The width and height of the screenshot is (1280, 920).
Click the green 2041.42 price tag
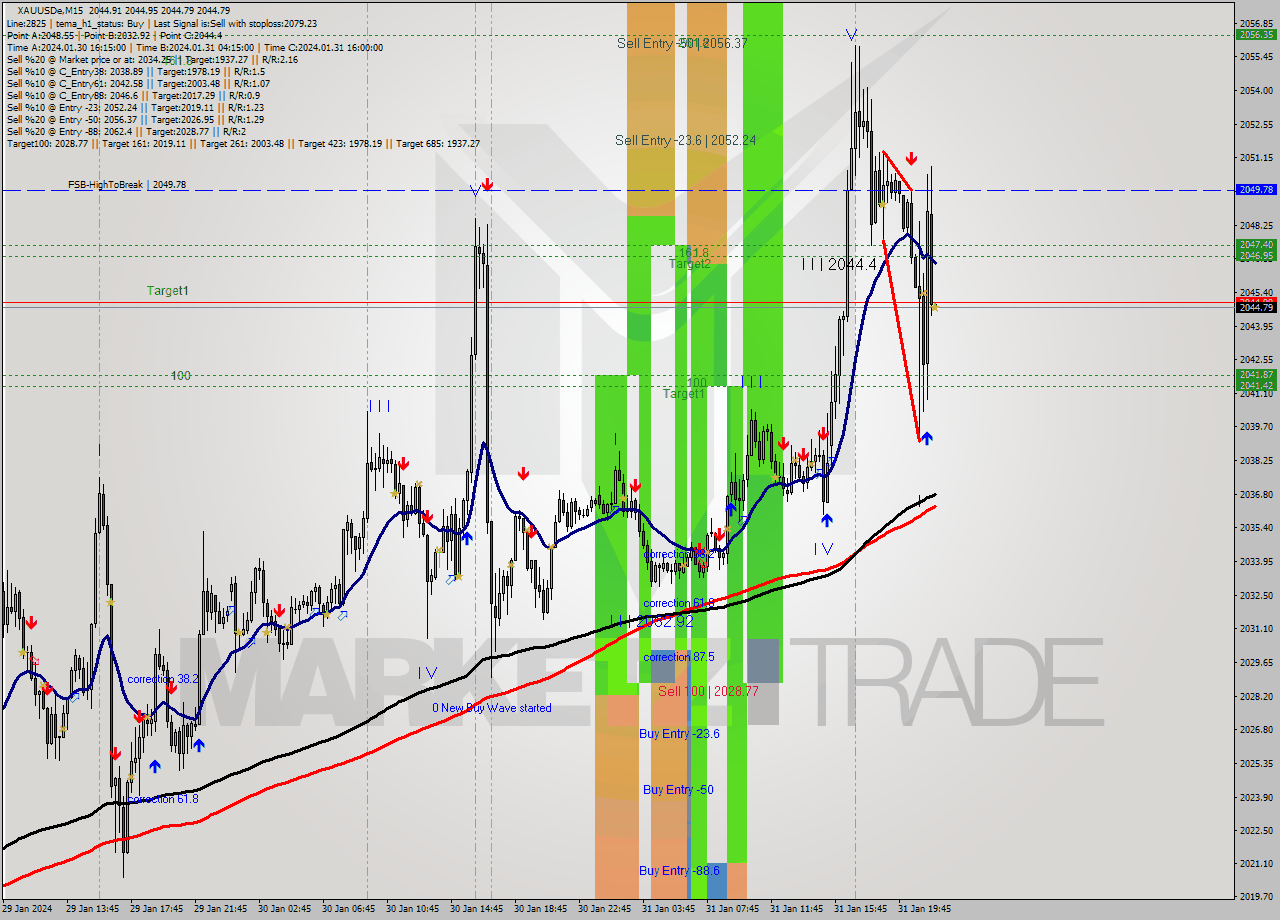tap(1256, 385)
